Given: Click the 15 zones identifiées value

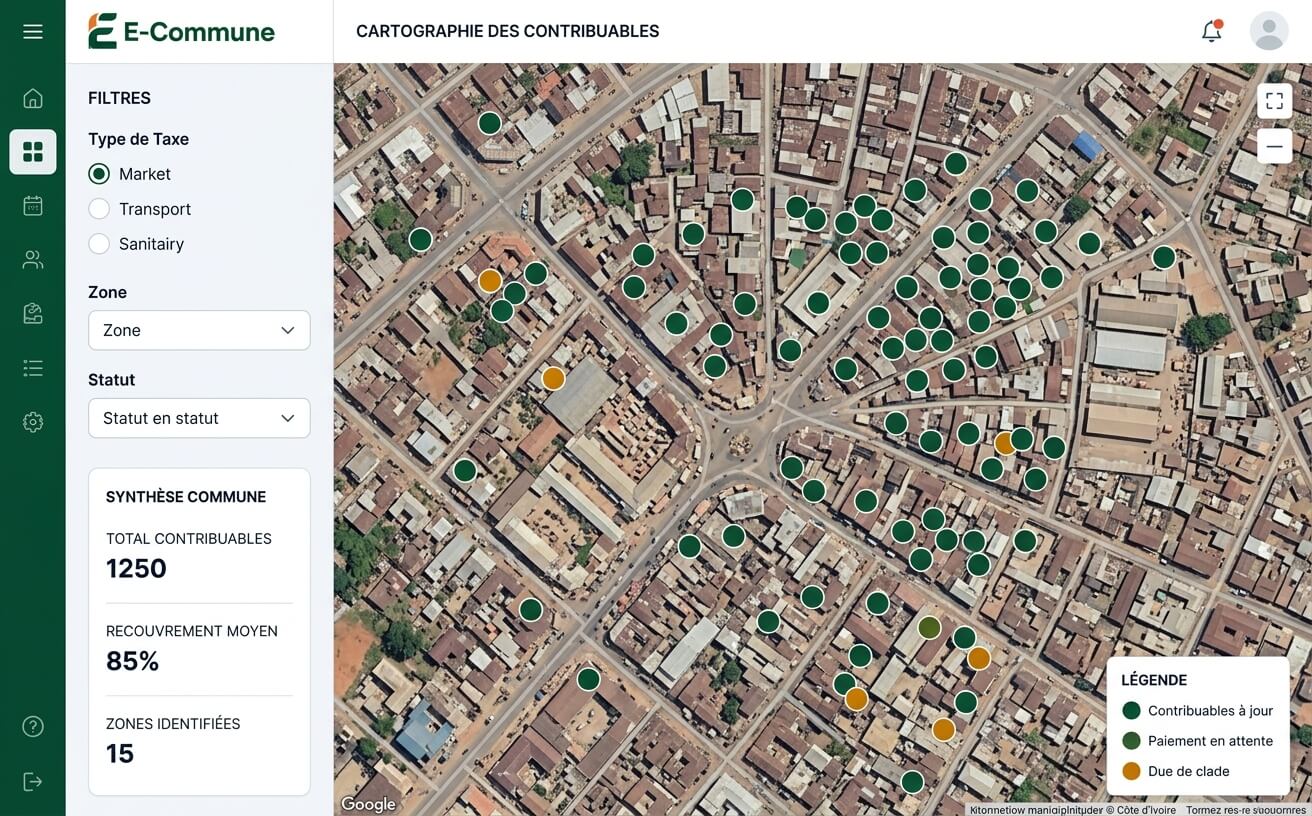Looking at the screenshot, I should point(120,754).
